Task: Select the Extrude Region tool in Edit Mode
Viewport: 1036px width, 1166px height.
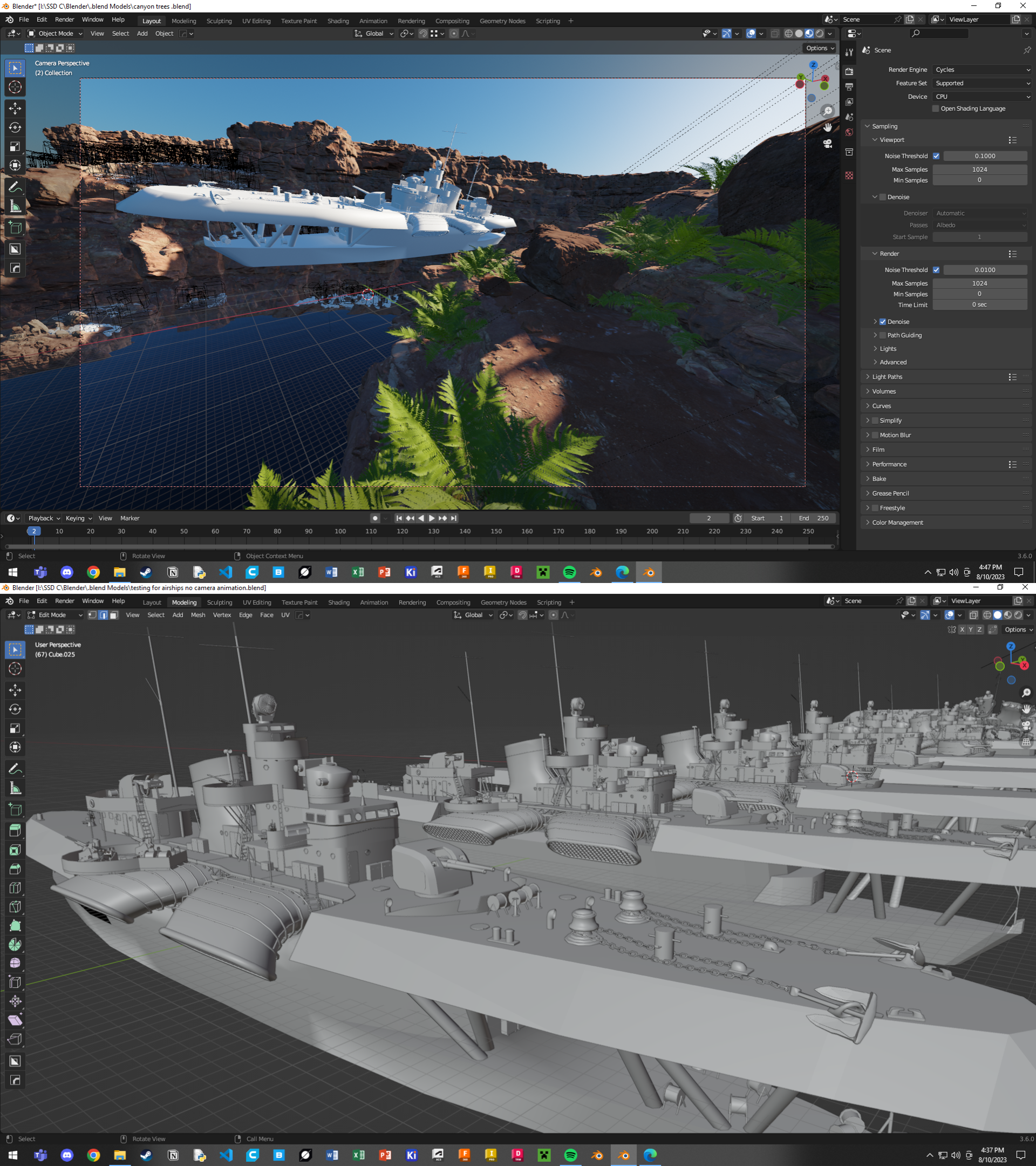Action: tap(16, 831)
